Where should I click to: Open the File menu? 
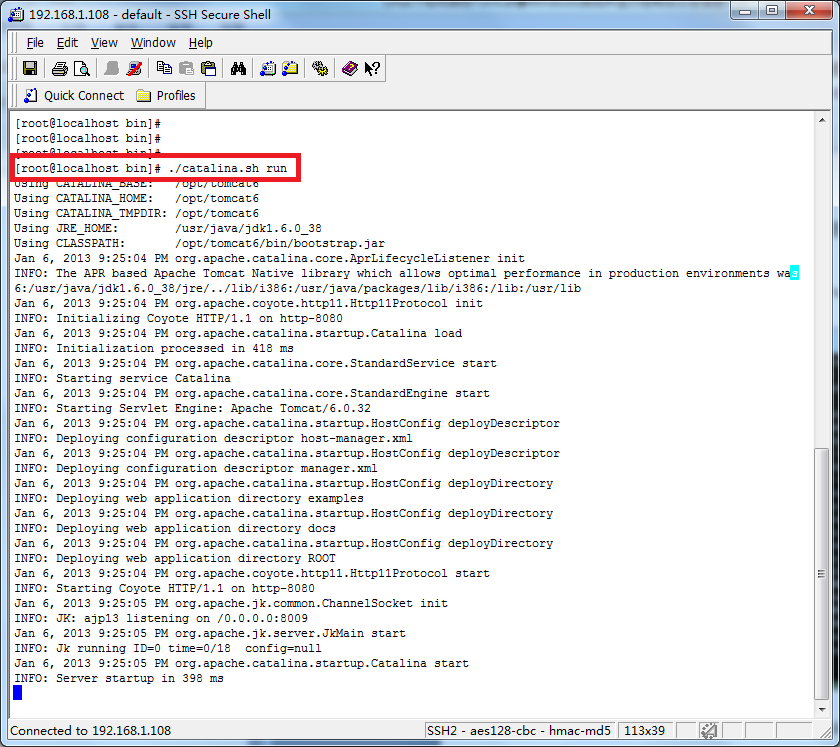[x=35, y=43]
